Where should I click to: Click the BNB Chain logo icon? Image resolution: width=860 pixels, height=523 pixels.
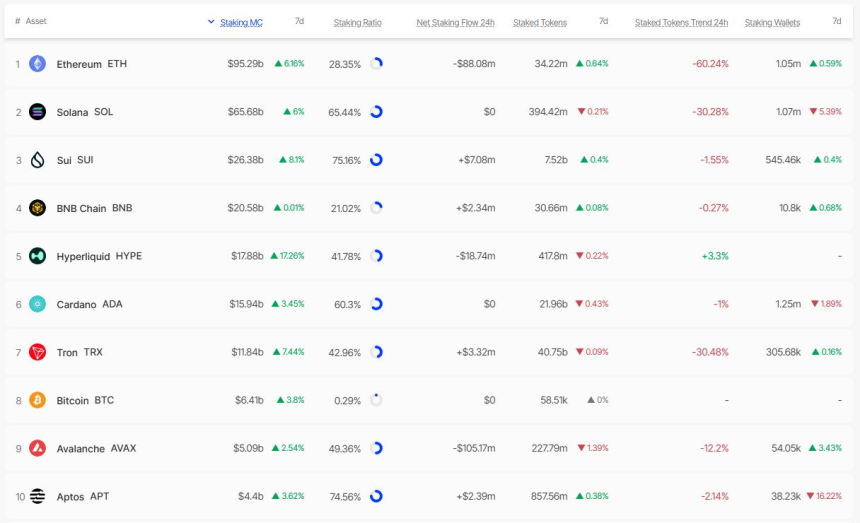pos(37,208)
